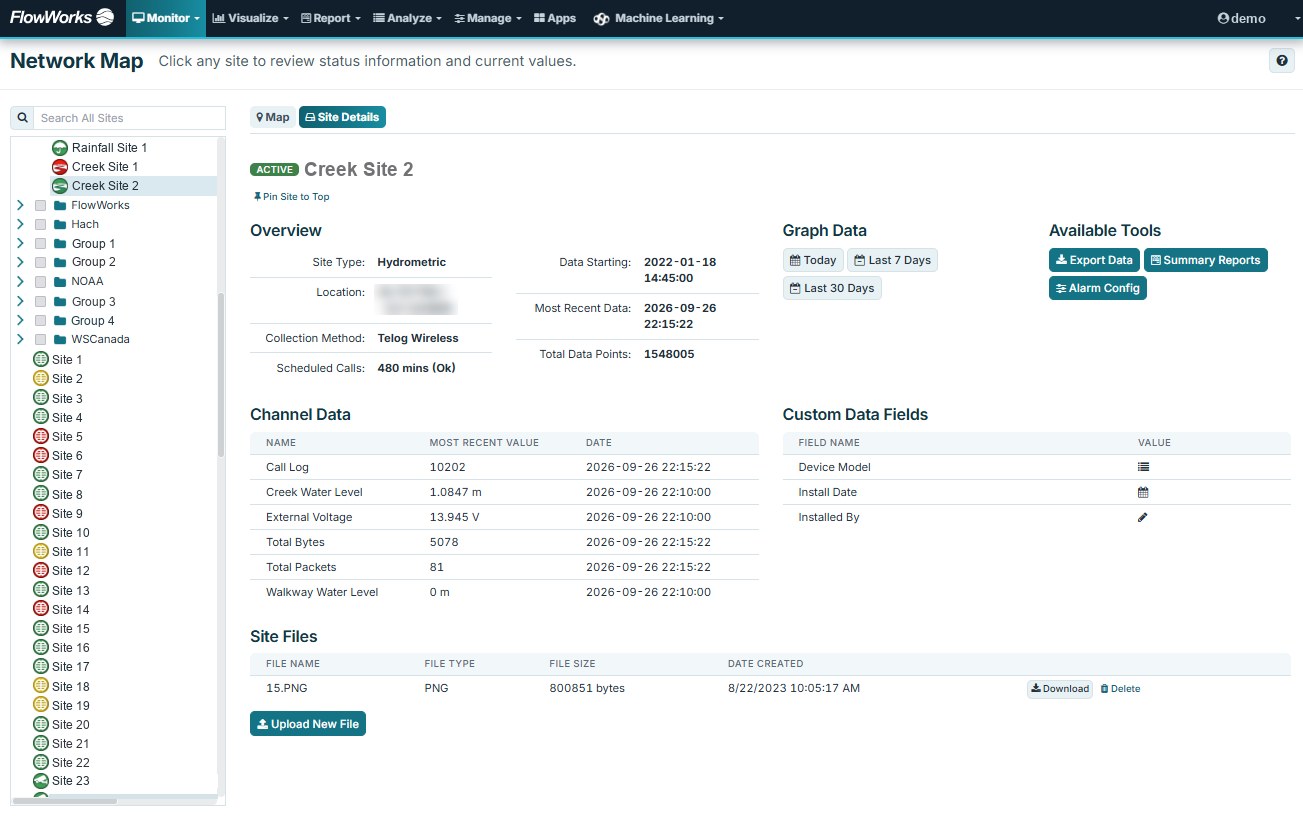The image size is (1303, 823).
Task: Click the Hach folder icon
Action: click(60, 224)
